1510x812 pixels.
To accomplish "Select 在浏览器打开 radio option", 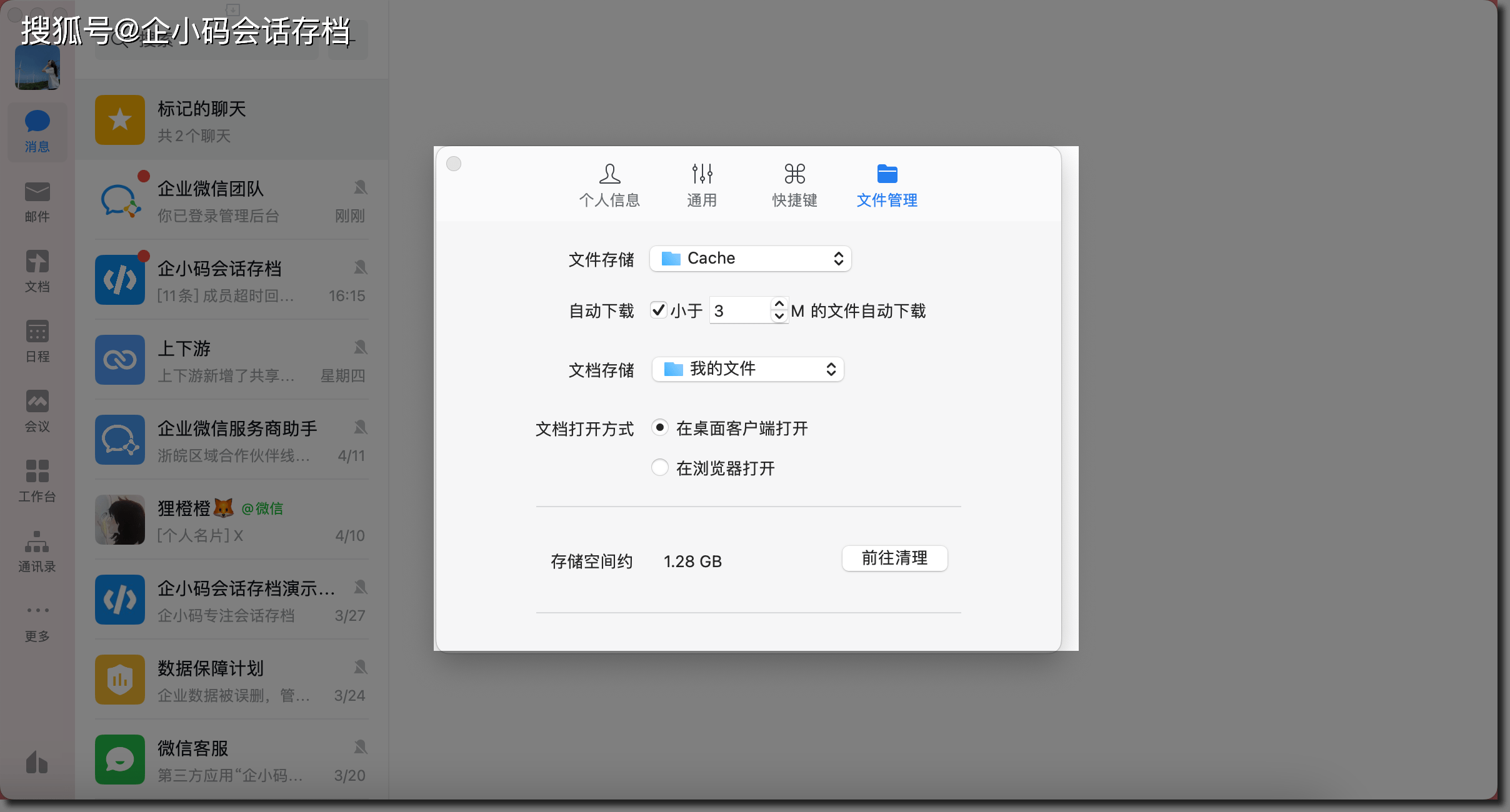I will click(660, 467).
